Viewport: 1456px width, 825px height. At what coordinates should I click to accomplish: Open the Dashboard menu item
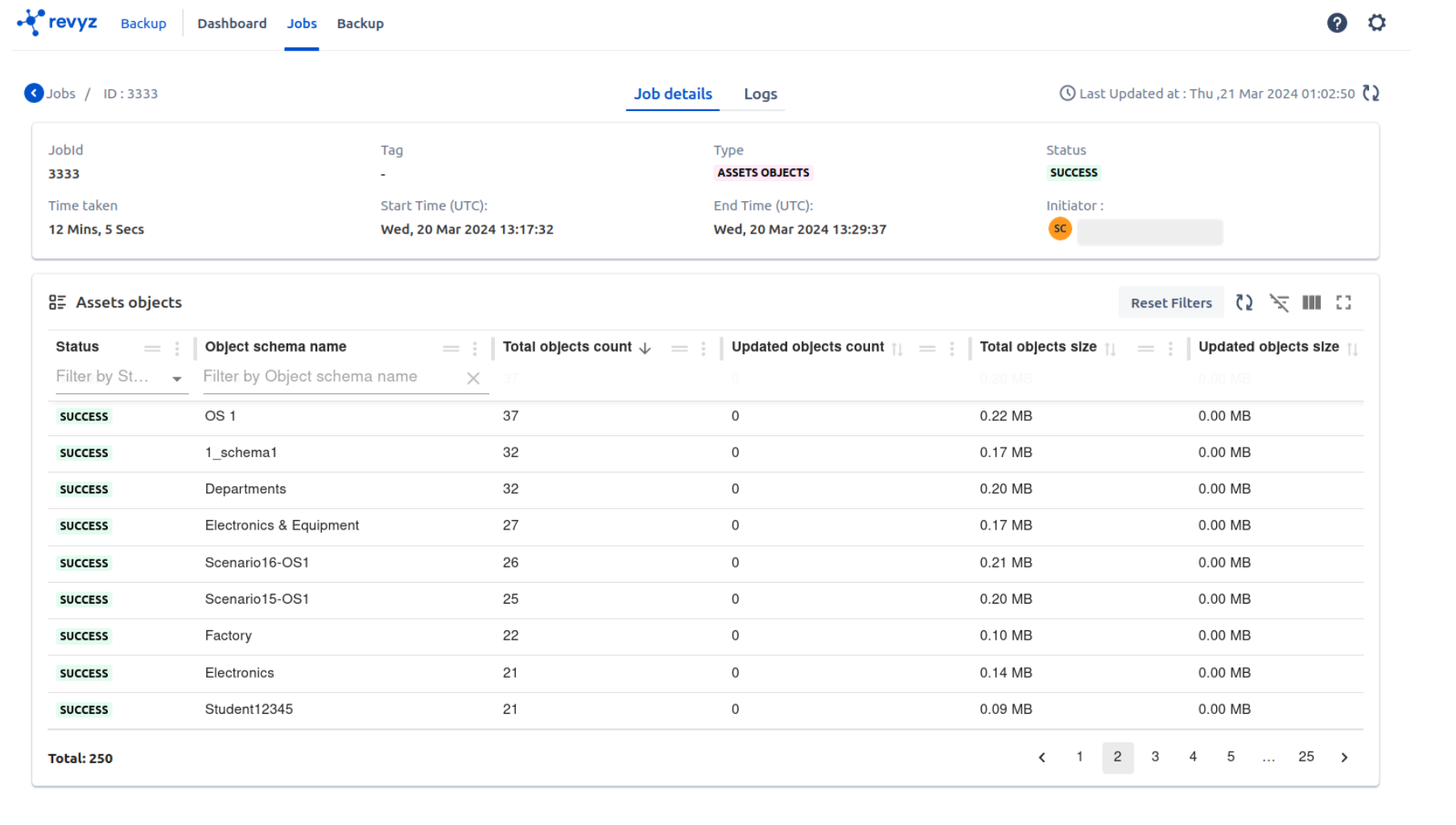[x=232, y=23]
